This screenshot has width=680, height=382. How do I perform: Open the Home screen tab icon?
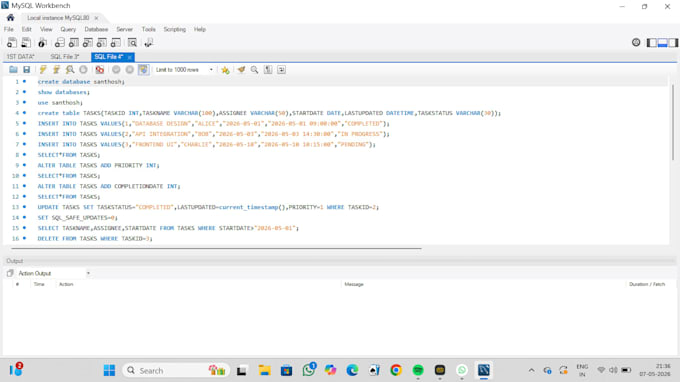(x=10, y=18)
